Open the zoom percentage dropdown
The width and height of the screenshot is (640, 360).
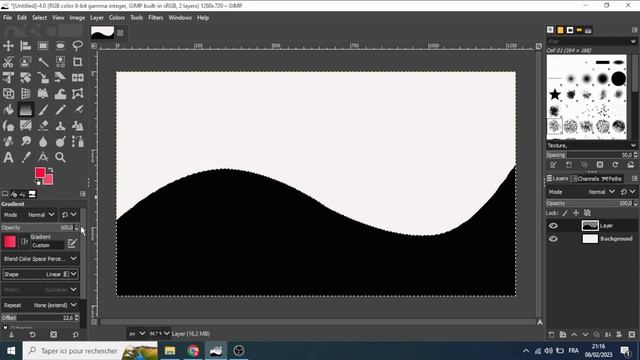159,333
